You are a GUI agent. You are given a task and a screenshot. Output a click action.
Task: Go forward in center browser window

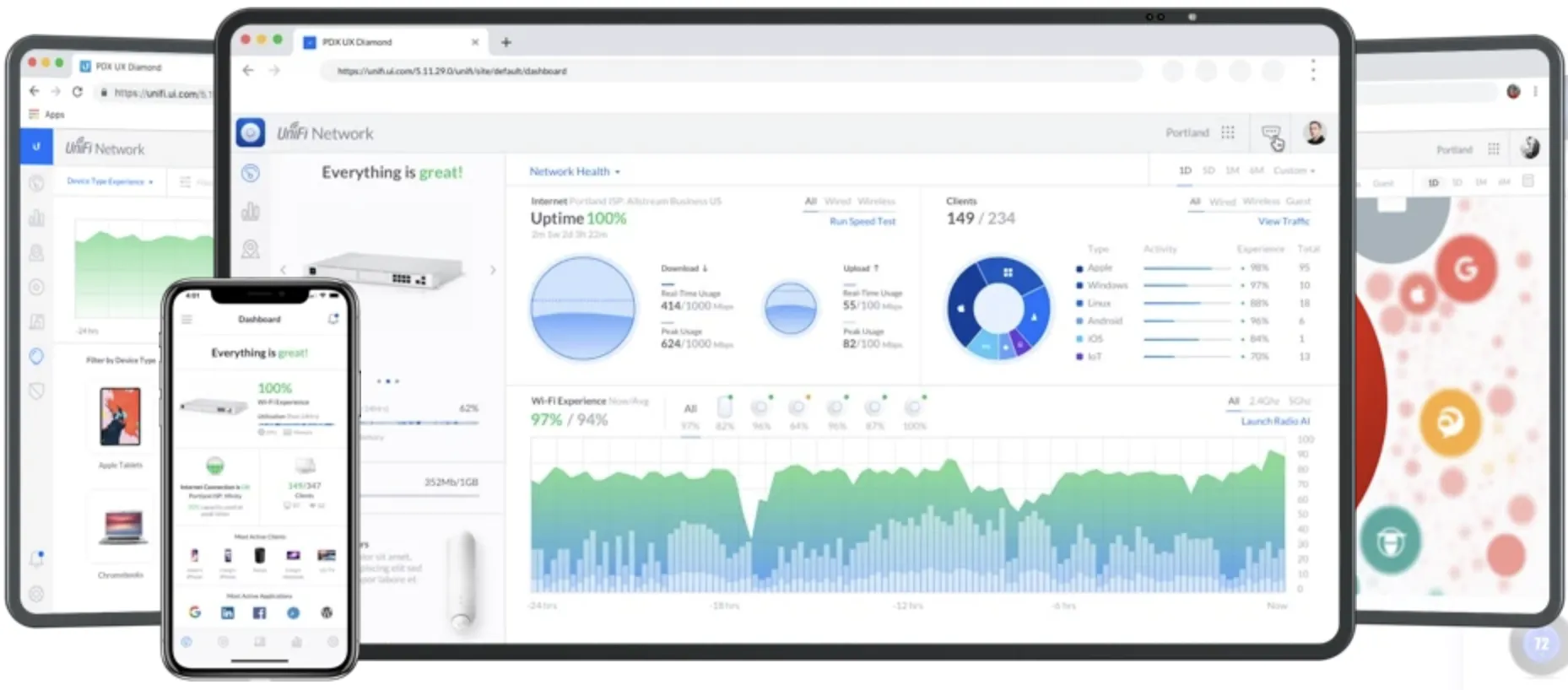coord(274,70)
